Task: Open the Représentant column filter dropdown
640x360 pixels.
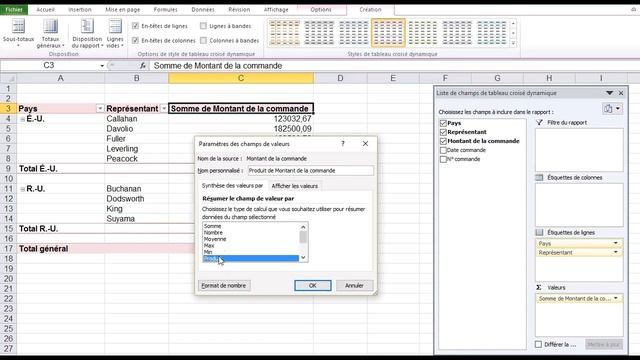Action: tap(164, 109)
